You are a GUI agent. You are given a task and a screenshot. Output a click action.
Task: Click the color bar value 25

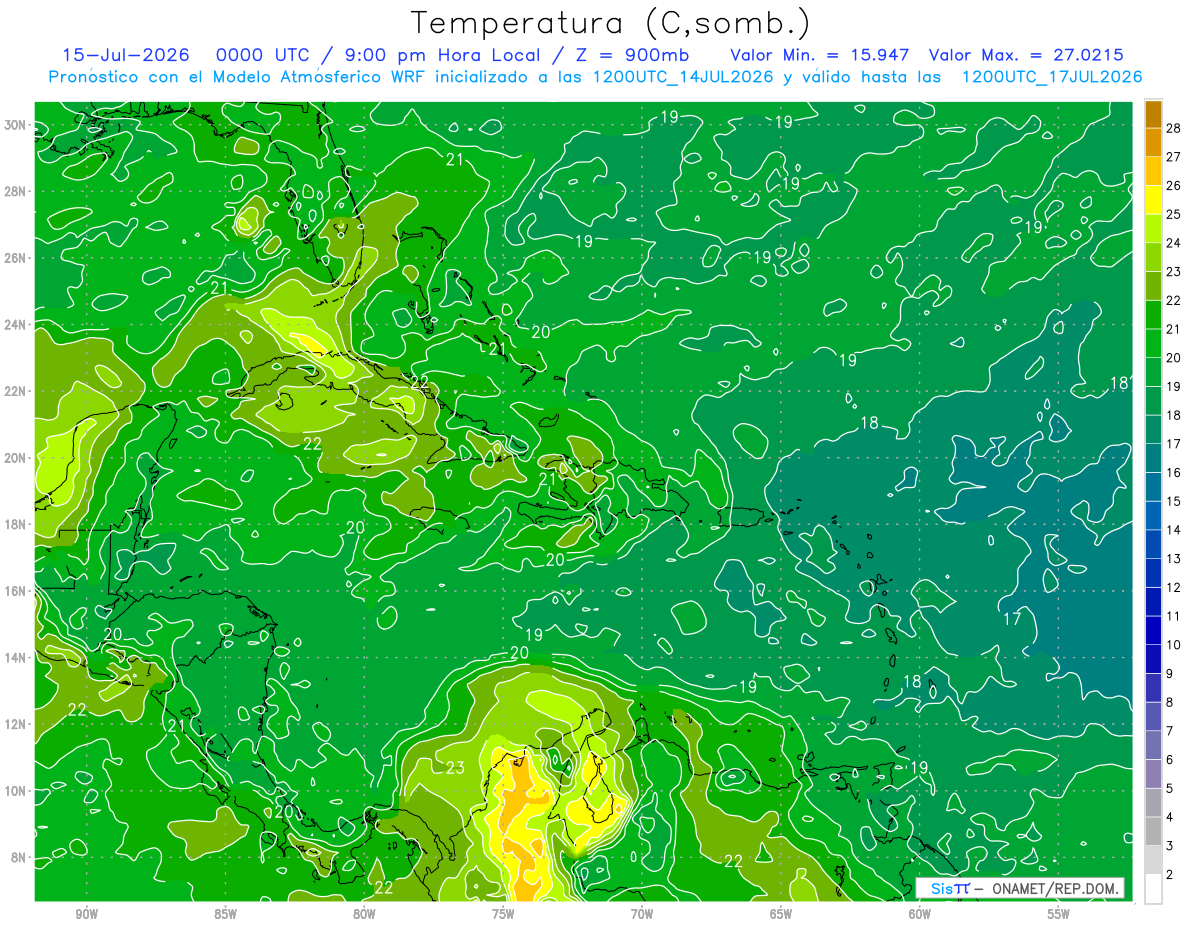[x=1174, y=213]
